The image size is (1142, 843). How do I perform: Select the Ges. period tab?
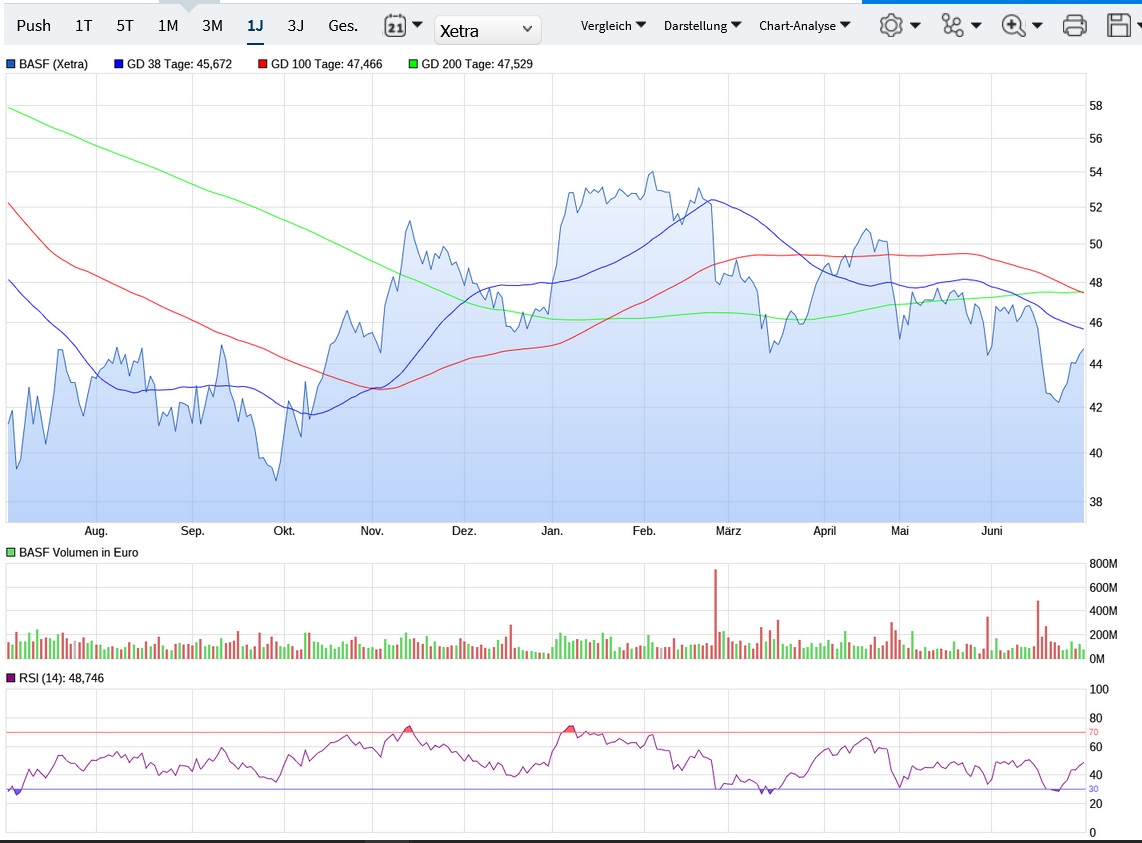(x=342, y=25)
